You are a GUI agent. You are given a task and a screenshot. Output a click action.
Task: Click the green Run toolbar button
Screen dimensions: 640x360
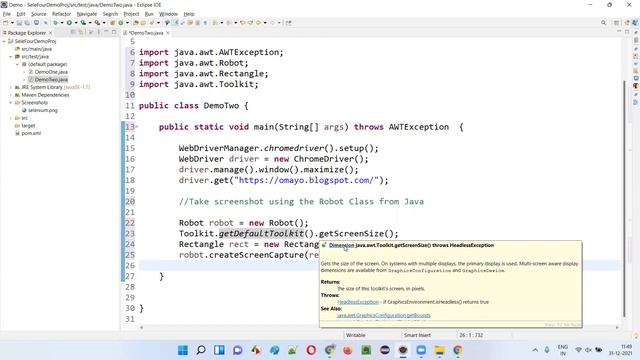click(x=69, y=23)
